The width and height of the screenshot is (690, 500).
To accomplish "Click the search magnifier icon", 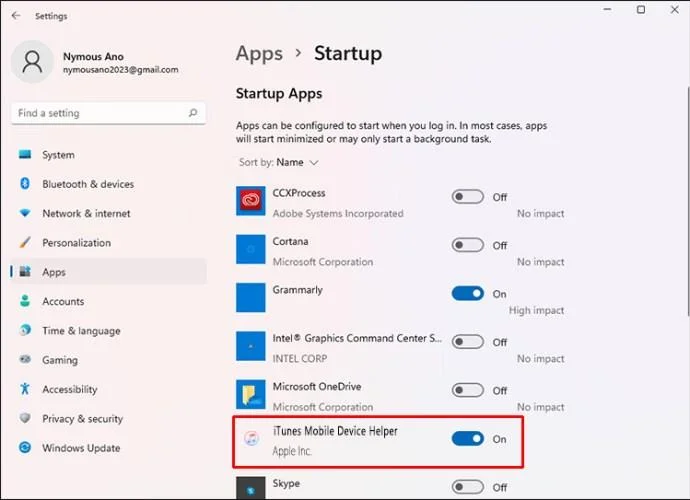I will click(x=193, y=113).
